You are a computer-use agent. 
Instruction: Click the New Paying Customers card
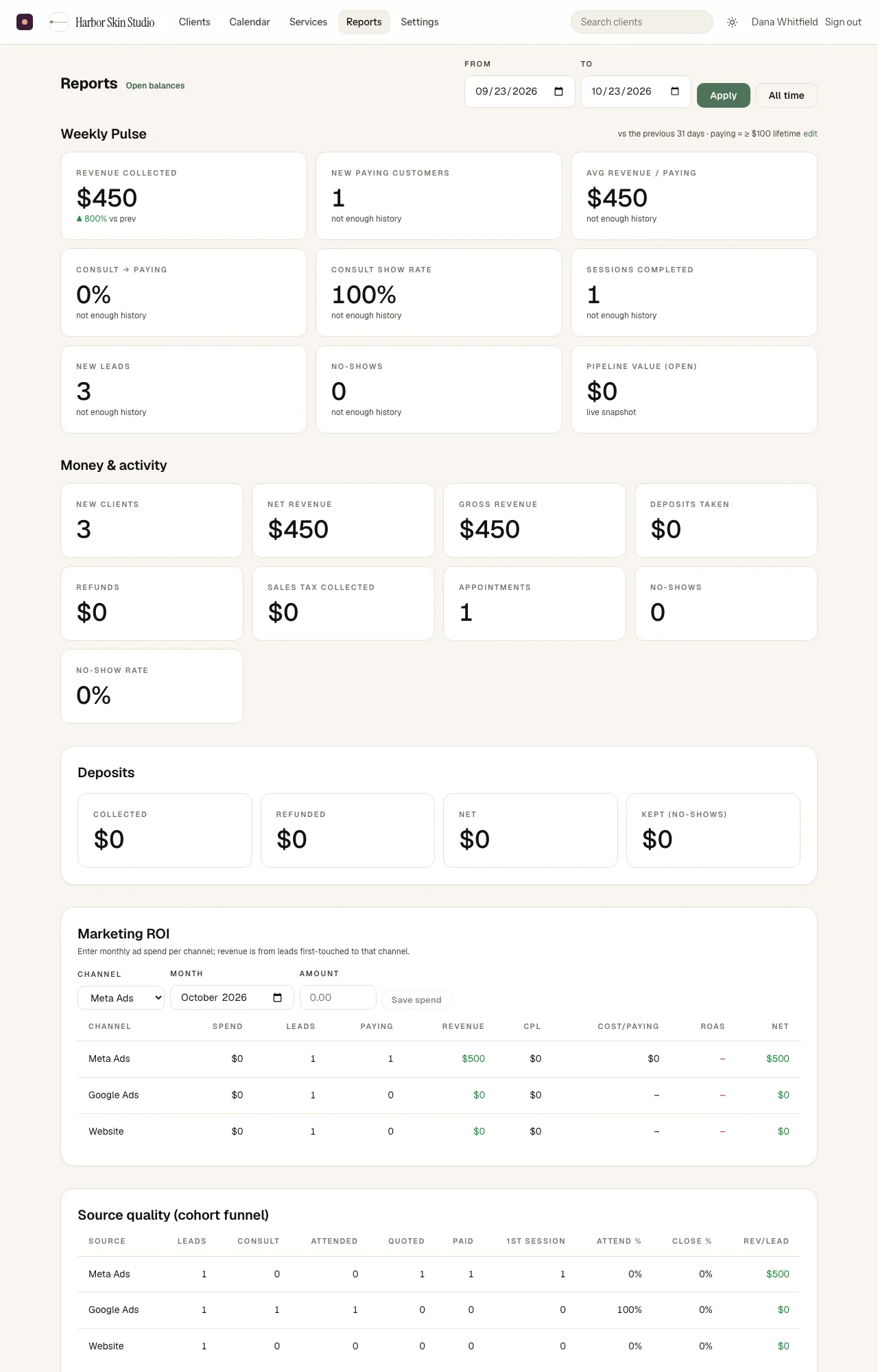(439, 196)
